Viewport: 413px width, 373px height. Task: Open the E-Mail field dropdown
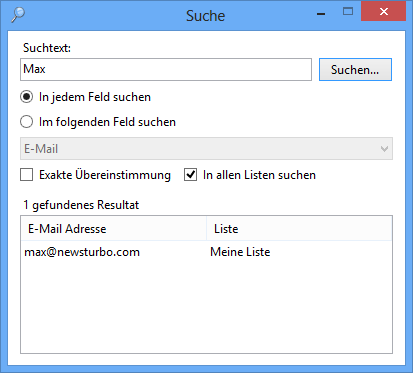[x=206, y=149]
